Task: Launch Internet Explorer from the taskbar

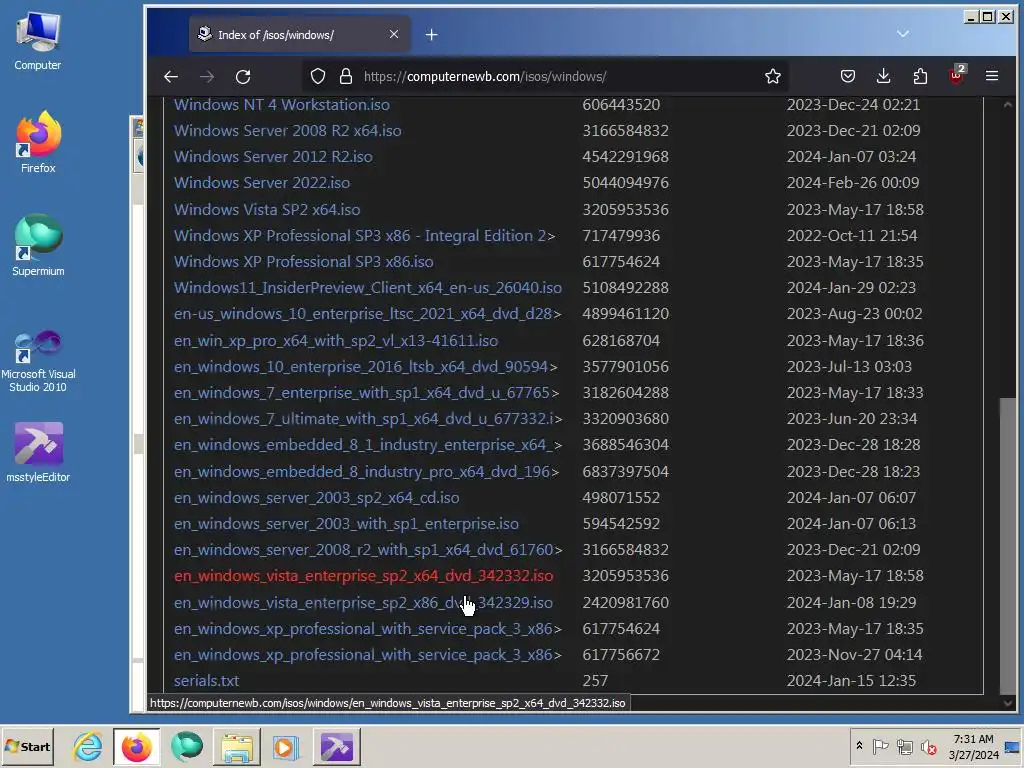Action: point(88,746)
